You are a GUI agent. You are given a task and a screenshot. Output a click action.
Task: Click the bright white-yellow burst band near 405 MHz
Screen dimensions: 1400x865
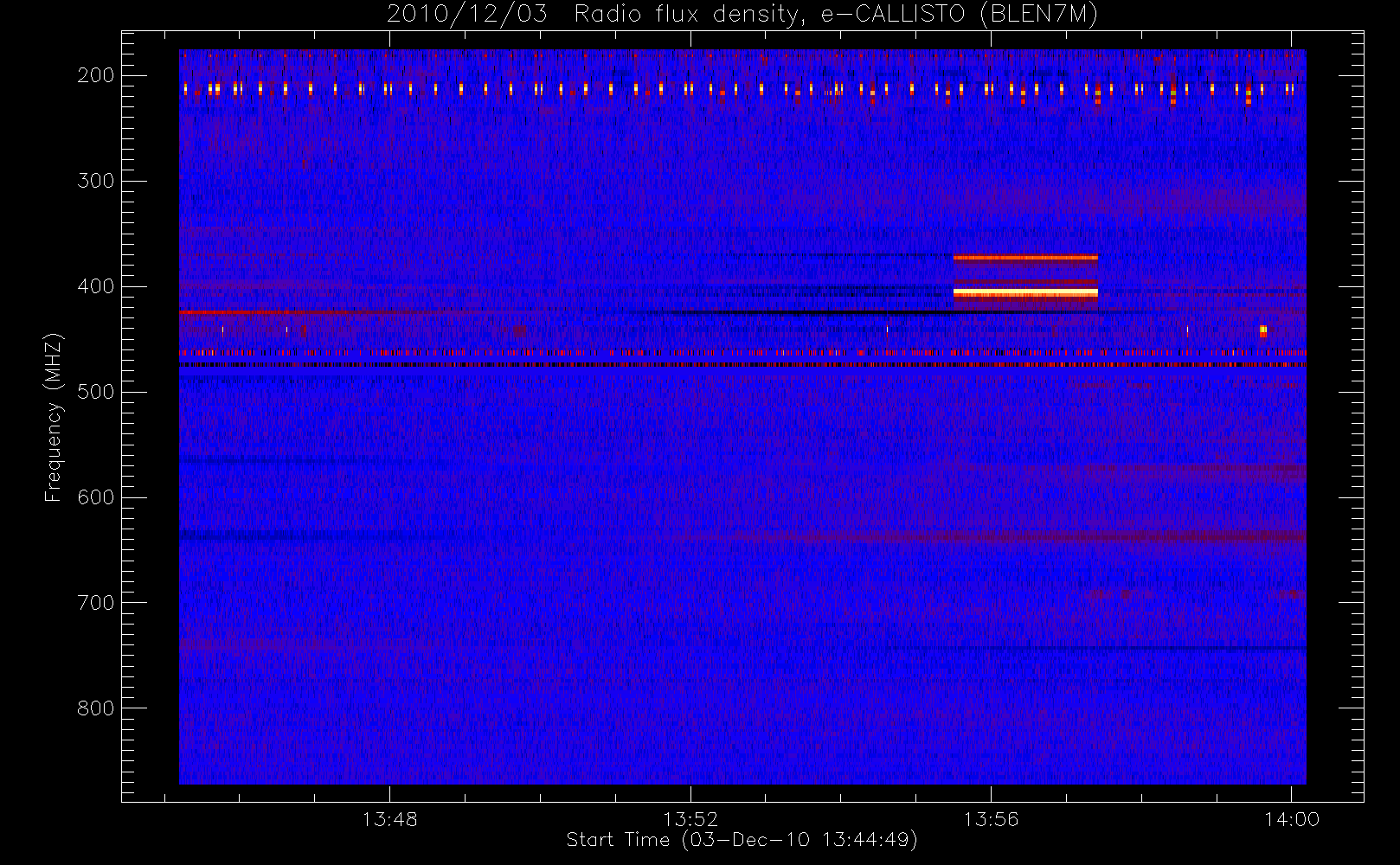coord(1025,293)
